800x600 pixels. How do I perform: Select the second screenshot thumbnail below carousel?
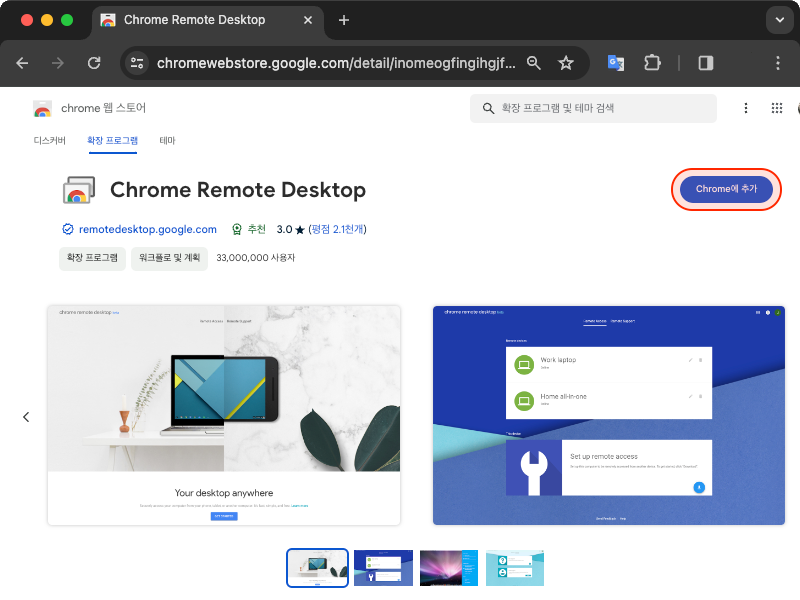(x=383, y=567)
